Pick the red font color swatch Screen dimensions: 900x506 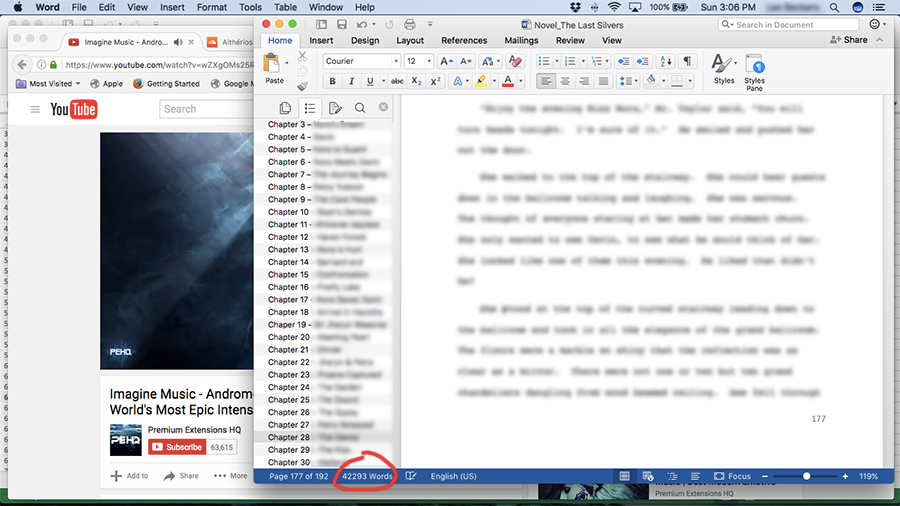508,81
